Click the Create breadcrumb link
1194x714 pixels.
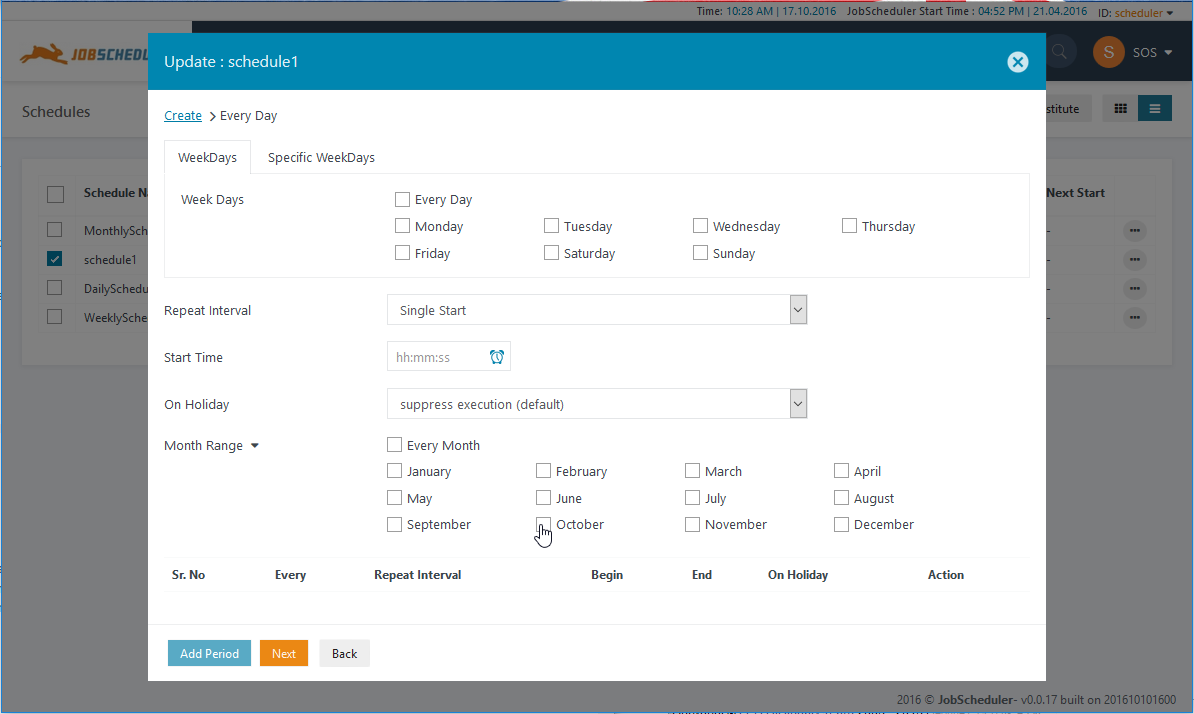183,116
